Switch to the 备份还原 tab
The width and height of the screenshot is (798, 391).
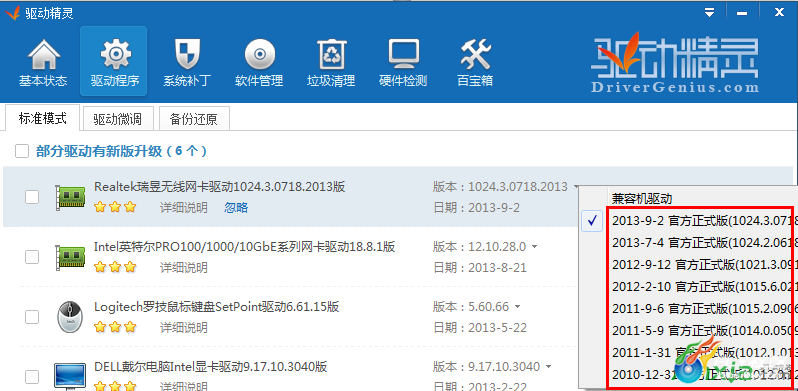(x=194, y=119)
